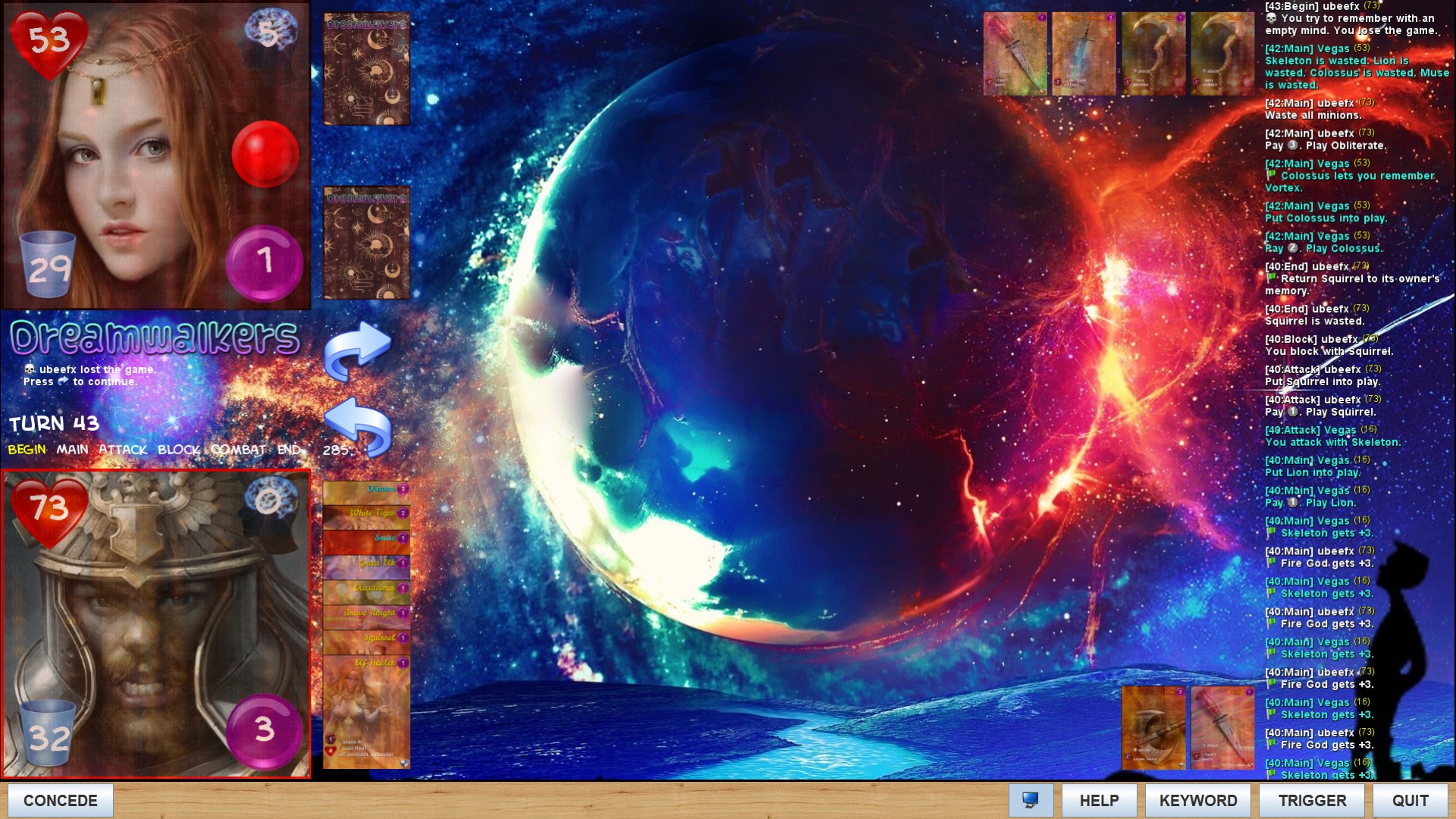Click log entry 'Put Colossus into play.'
Viewport: 1456px width, 819px height.
tap(1326, 218)
